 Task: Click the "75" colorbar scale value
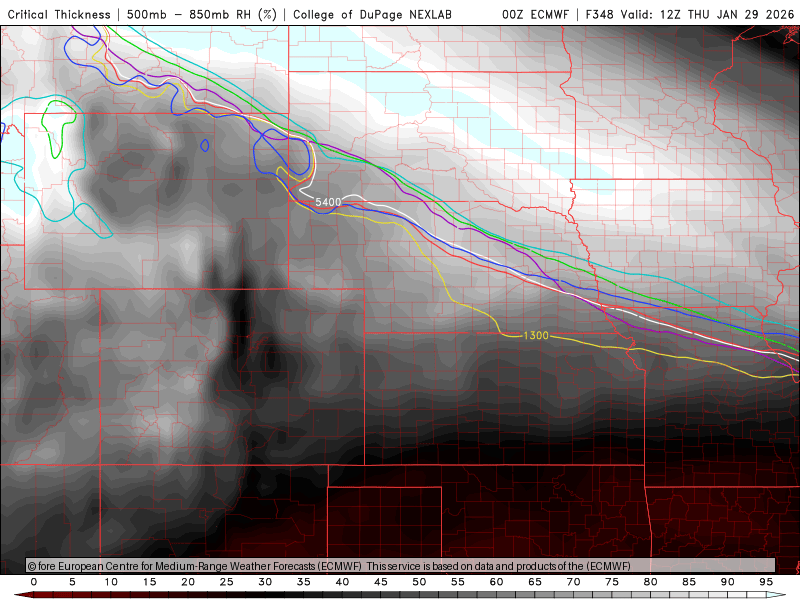pyautogui.click(x=612, y=582)
